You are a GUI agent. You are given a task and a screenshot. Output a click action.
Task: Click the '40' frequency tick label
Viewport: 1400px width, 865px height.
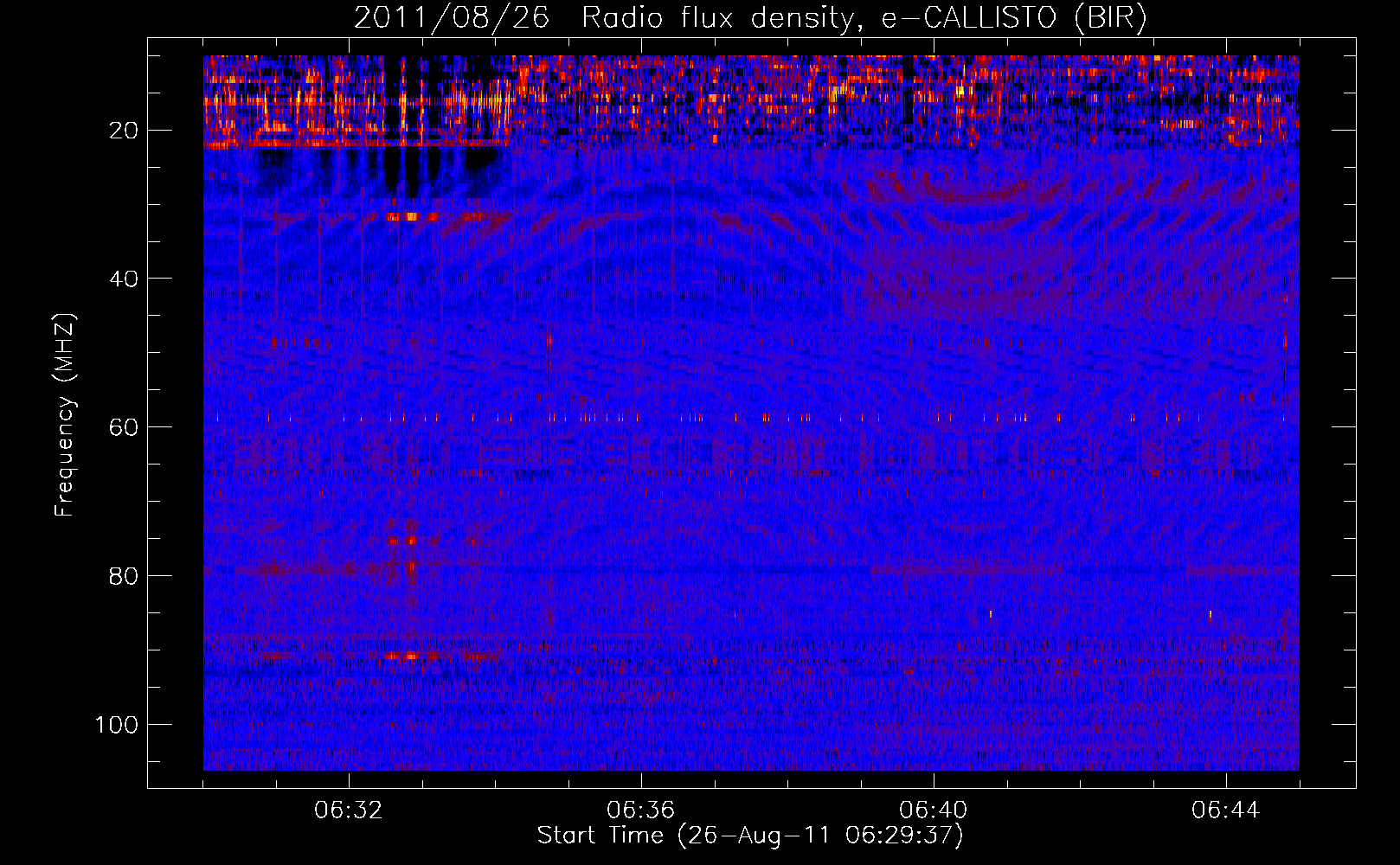tap(124, 279)
